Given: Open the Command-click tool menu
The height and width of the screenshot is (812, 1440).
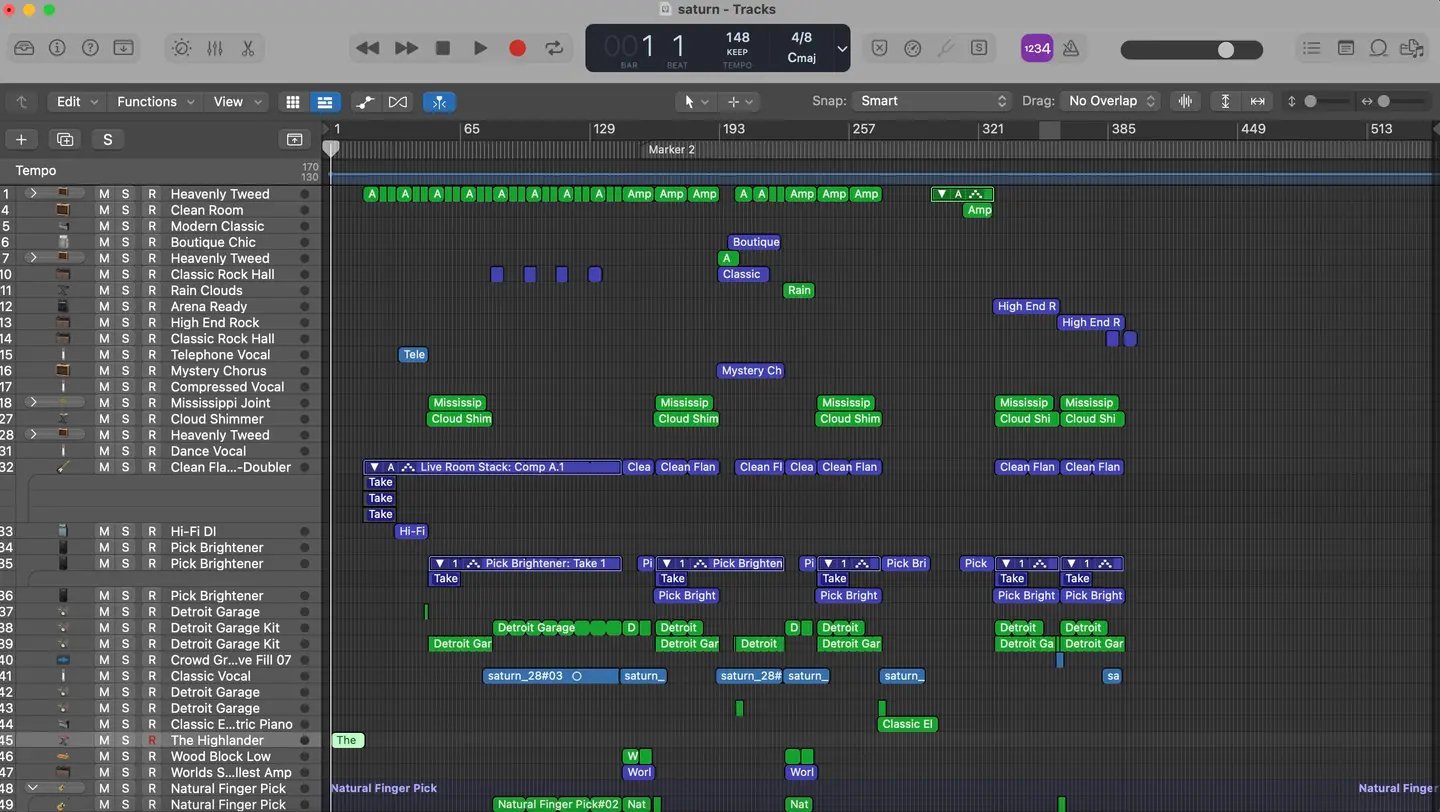Looking at the screenshot, I should (x=739, y=101).
